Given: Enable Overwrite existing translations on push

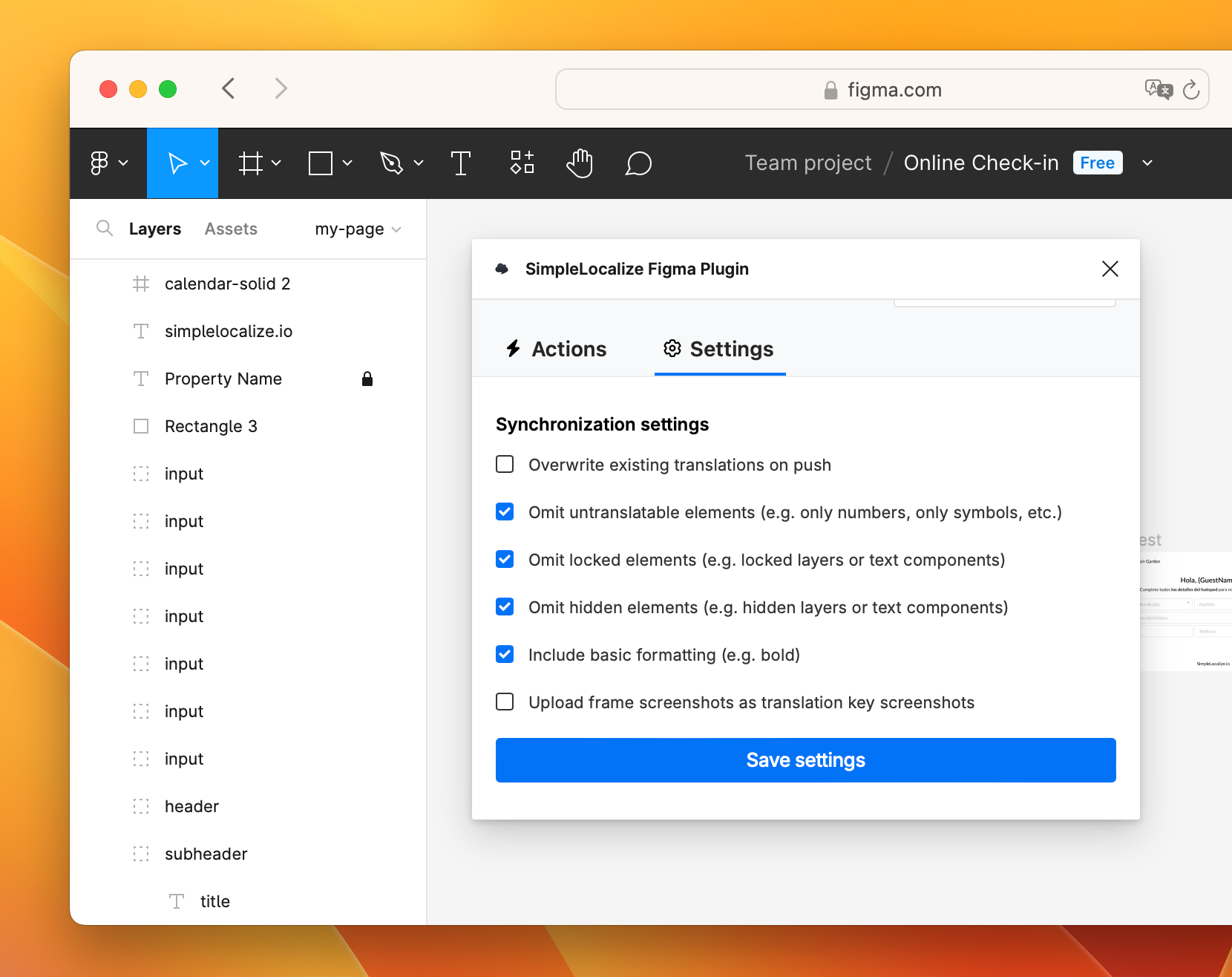Looking at the screenshot, I should [x=505, y=464].
